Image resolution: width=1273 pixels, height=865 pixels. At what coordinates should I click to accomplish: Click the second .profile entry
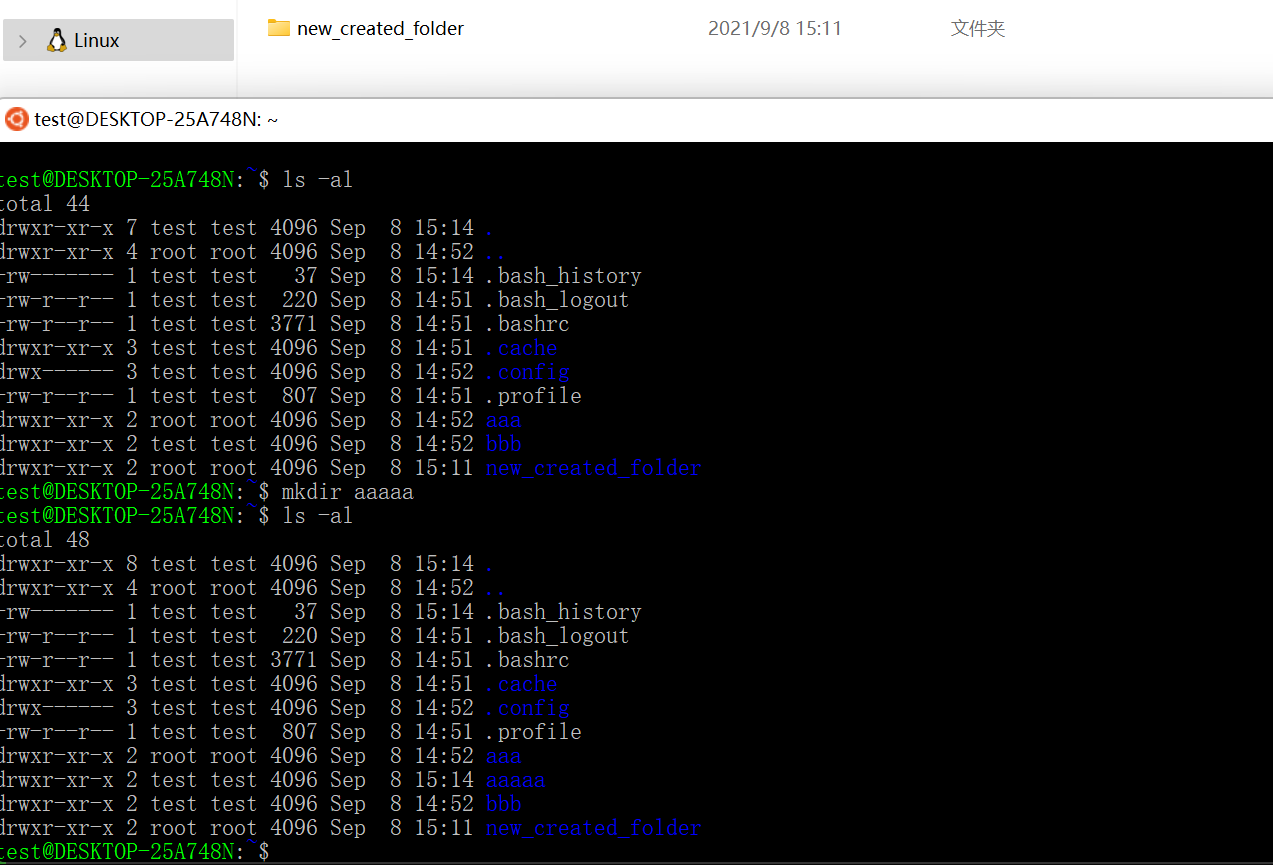534,732
